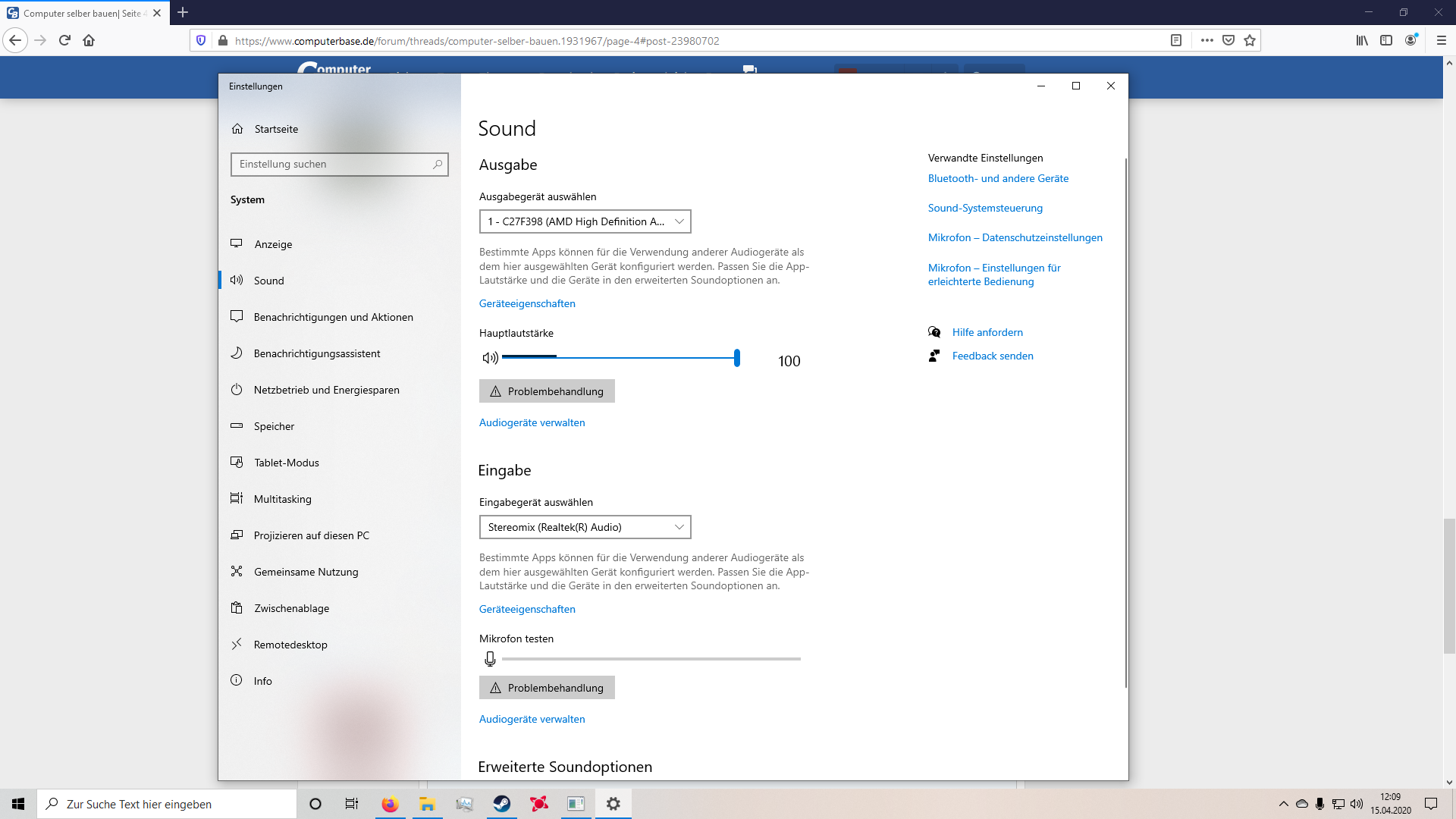Open Speicher settings page

click(340, 426)
